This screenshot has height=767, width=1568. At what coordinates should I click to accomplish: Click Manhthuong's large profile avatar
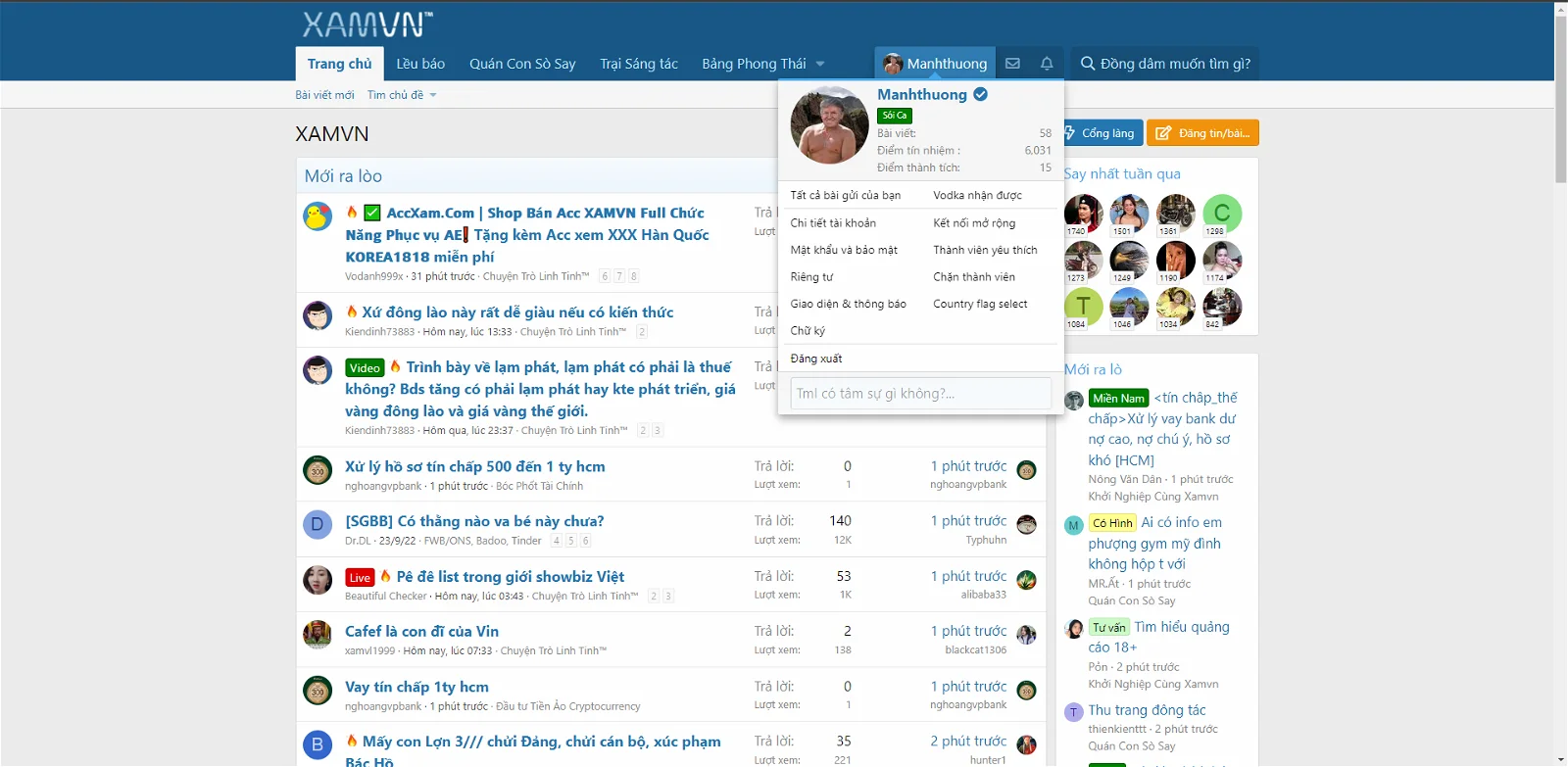pyautogui.click(x=829, y=125)
